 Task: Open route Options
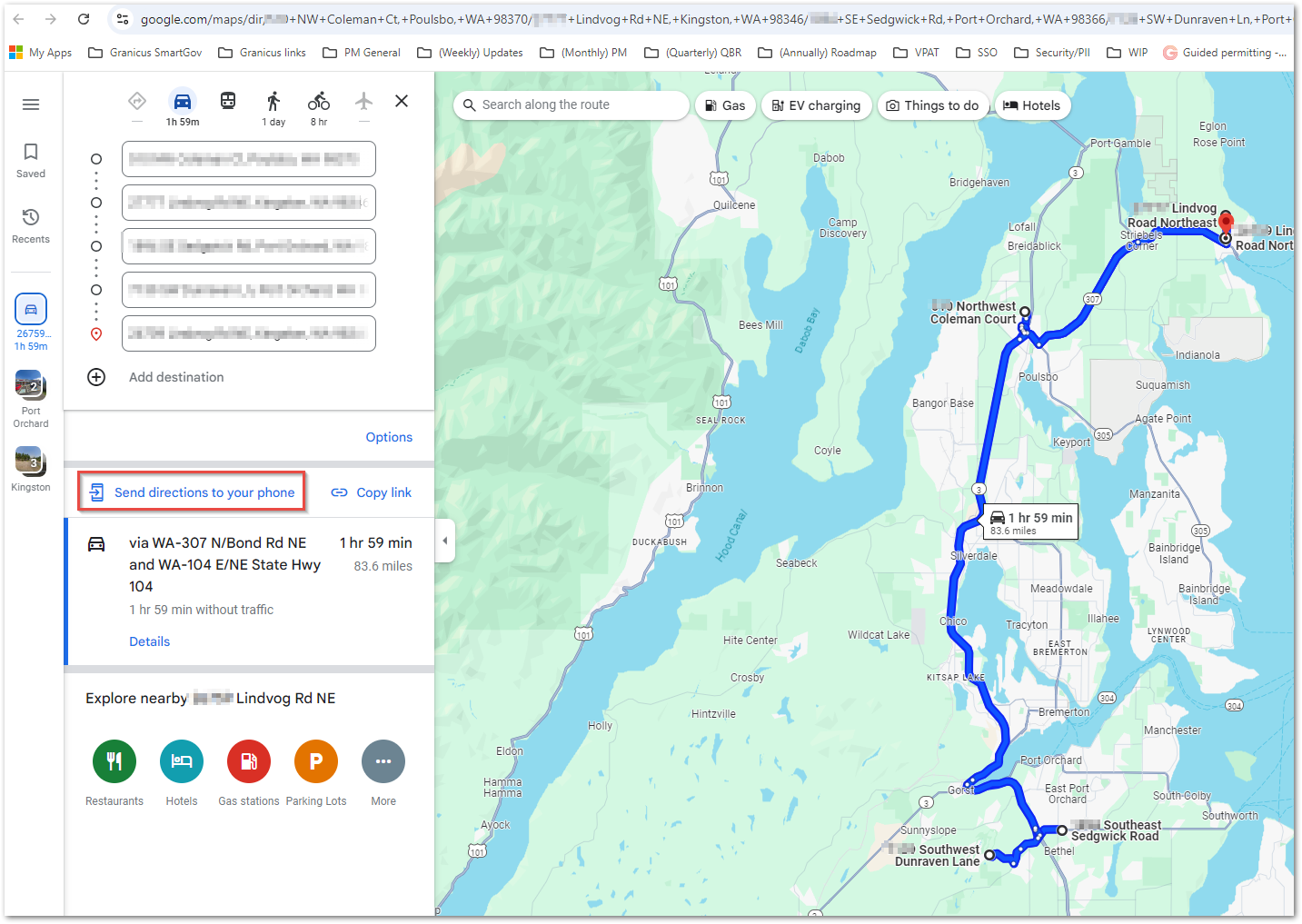[x=389, y=437]
